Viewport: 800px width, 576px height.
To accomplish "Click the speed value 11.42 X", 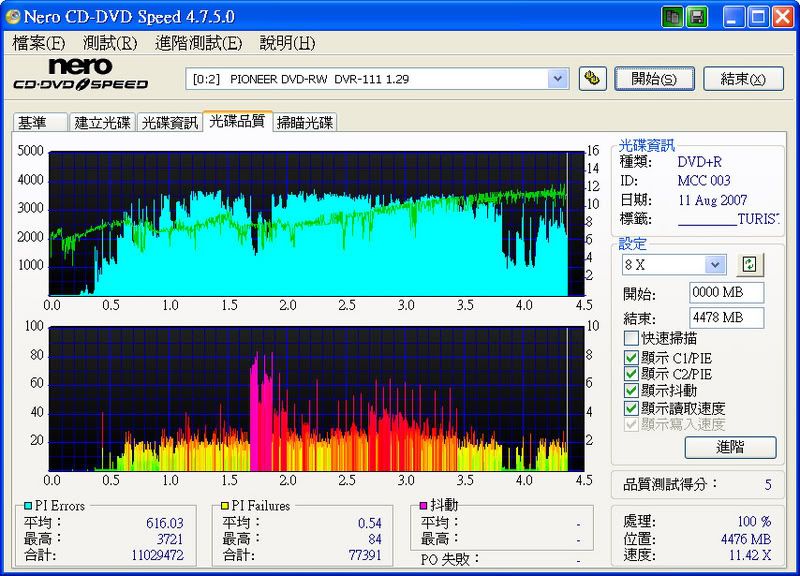I will (x=750, y=555).
